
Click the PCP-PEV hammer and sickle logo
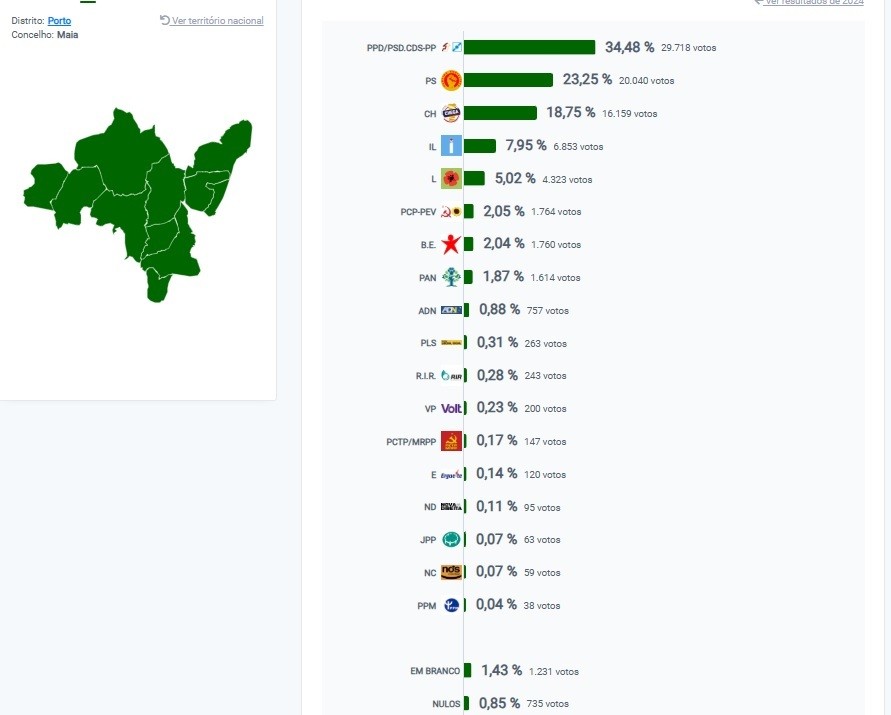tap(451, 212)
